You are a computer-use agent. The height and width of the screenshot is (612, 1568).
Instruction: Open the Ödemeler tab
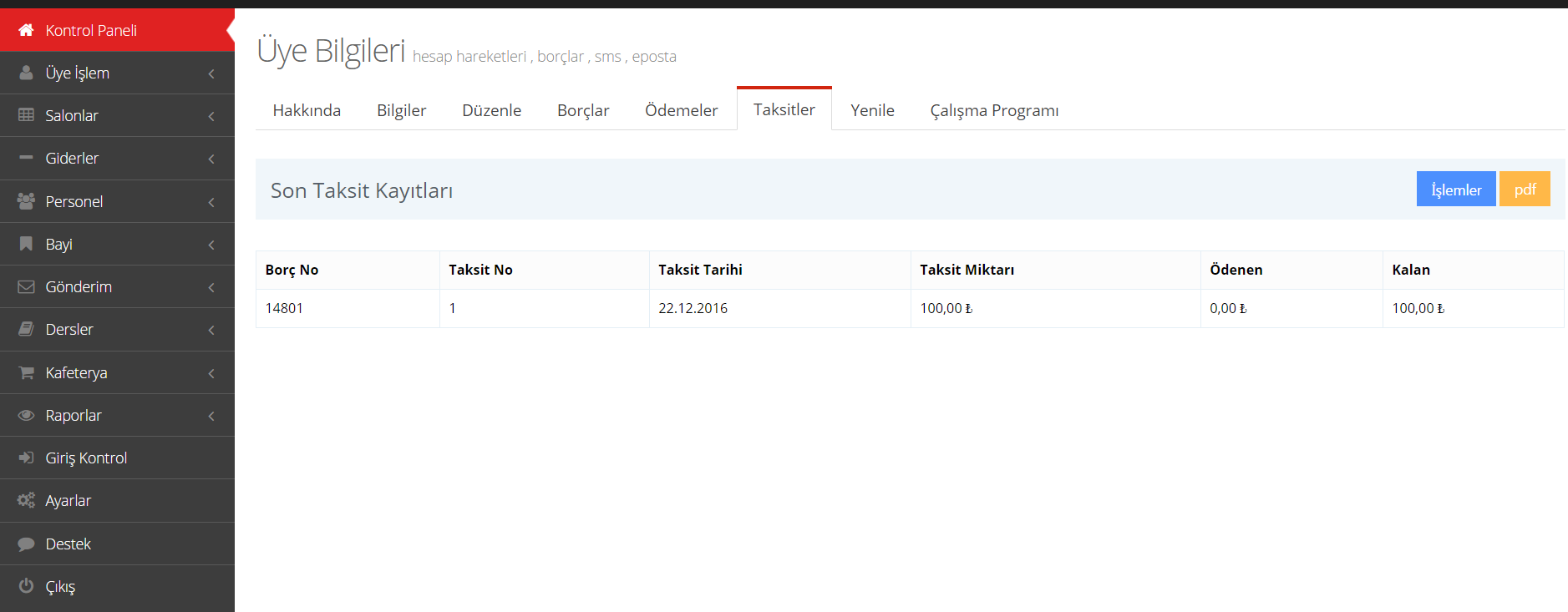tap(681, 110)
